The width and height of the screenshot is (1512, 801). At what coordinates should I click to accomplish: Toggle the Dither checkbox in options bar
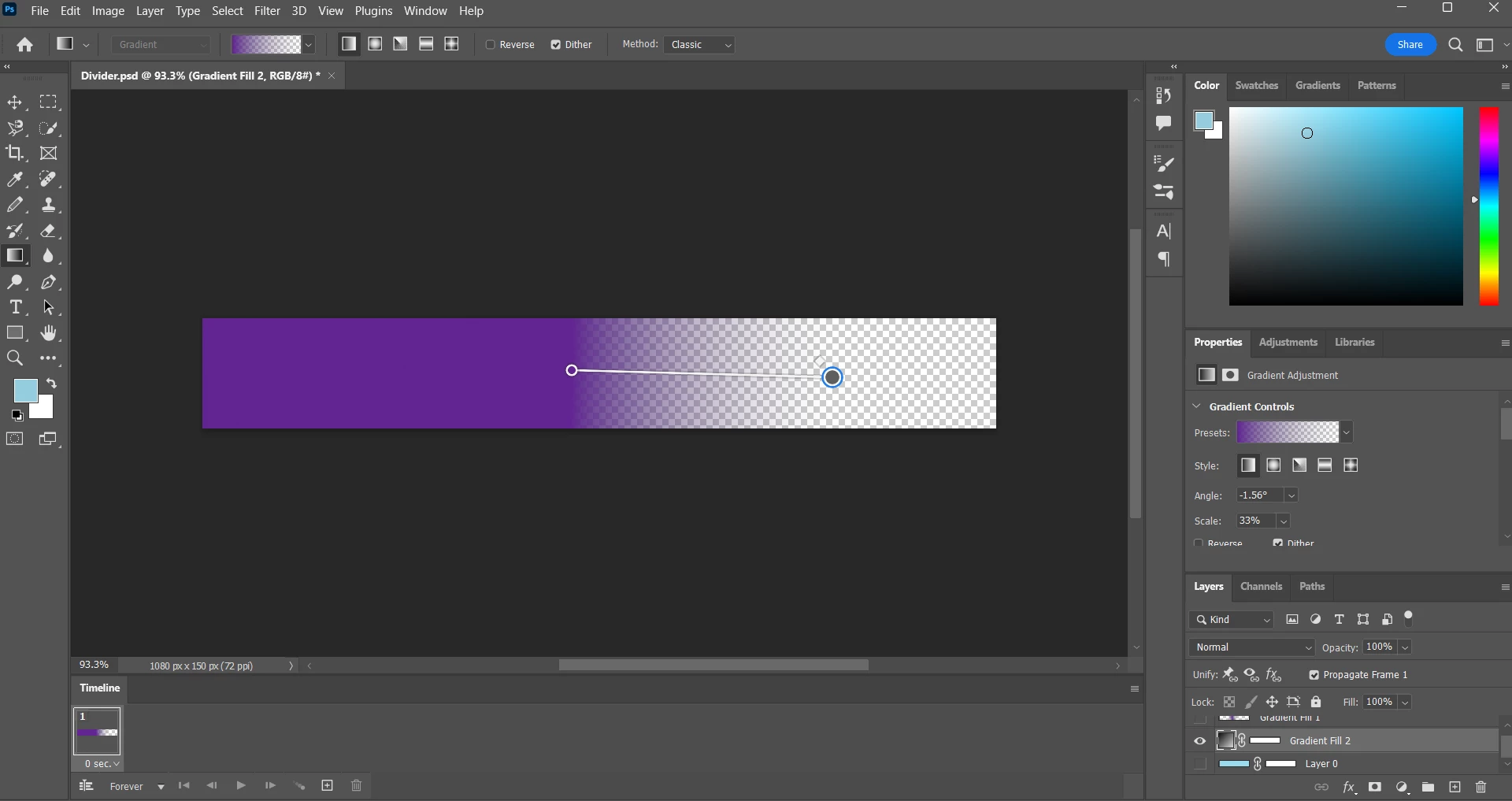[556, 45]
